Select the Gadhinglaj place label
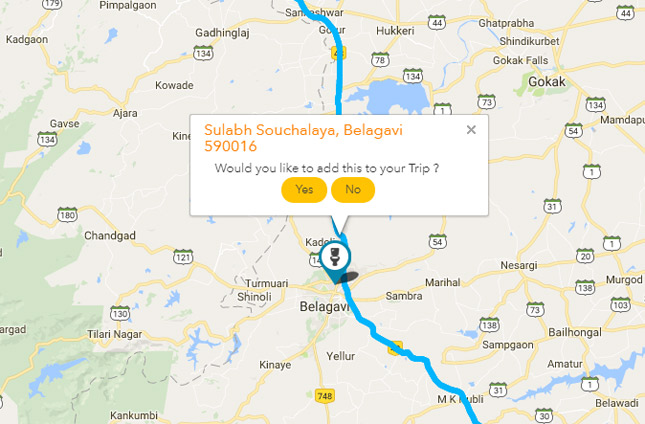 click(x=222, y=33)
